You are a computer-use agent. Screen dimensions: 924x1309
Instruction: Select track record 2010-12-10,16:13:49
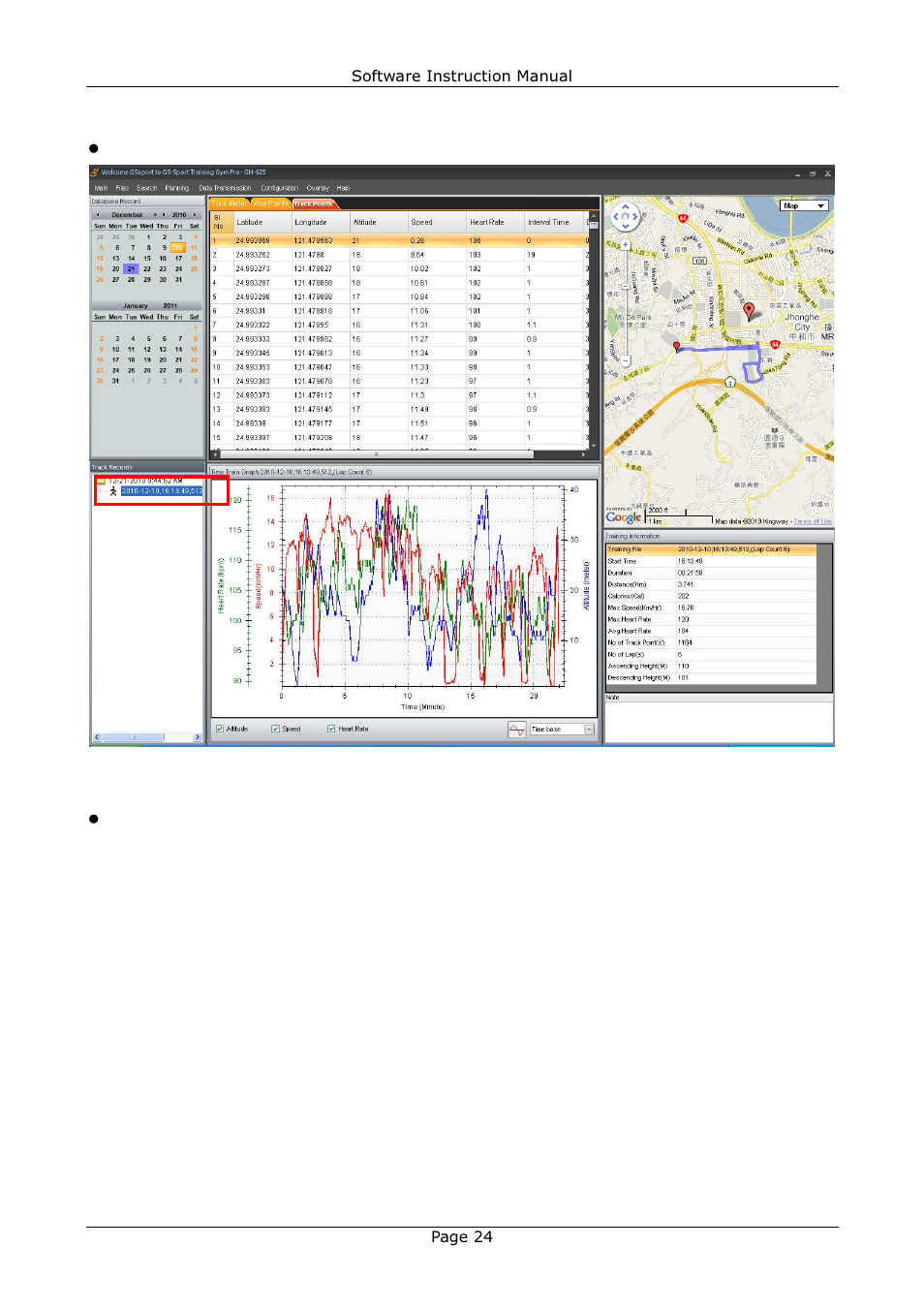pos(162,491)
